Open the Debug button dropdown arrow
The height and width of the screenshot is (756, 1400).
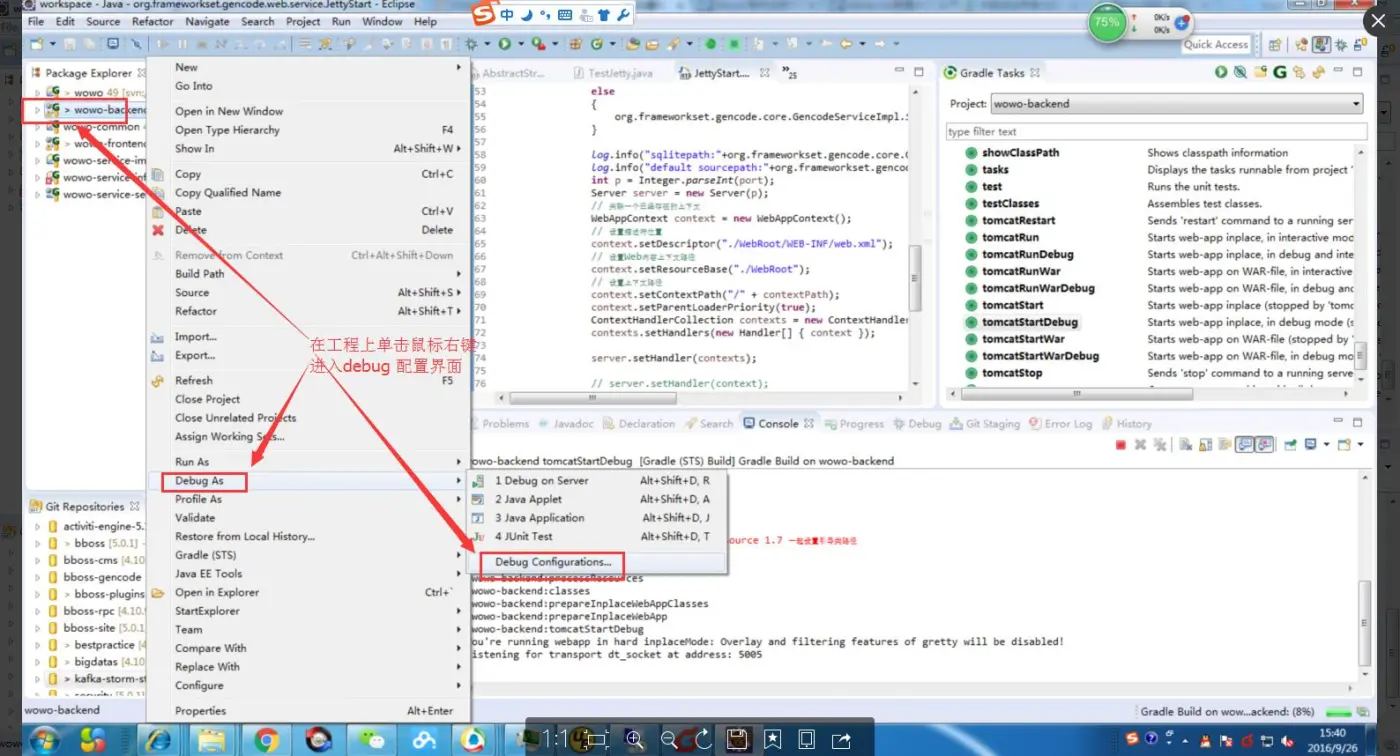click(486, 44)
